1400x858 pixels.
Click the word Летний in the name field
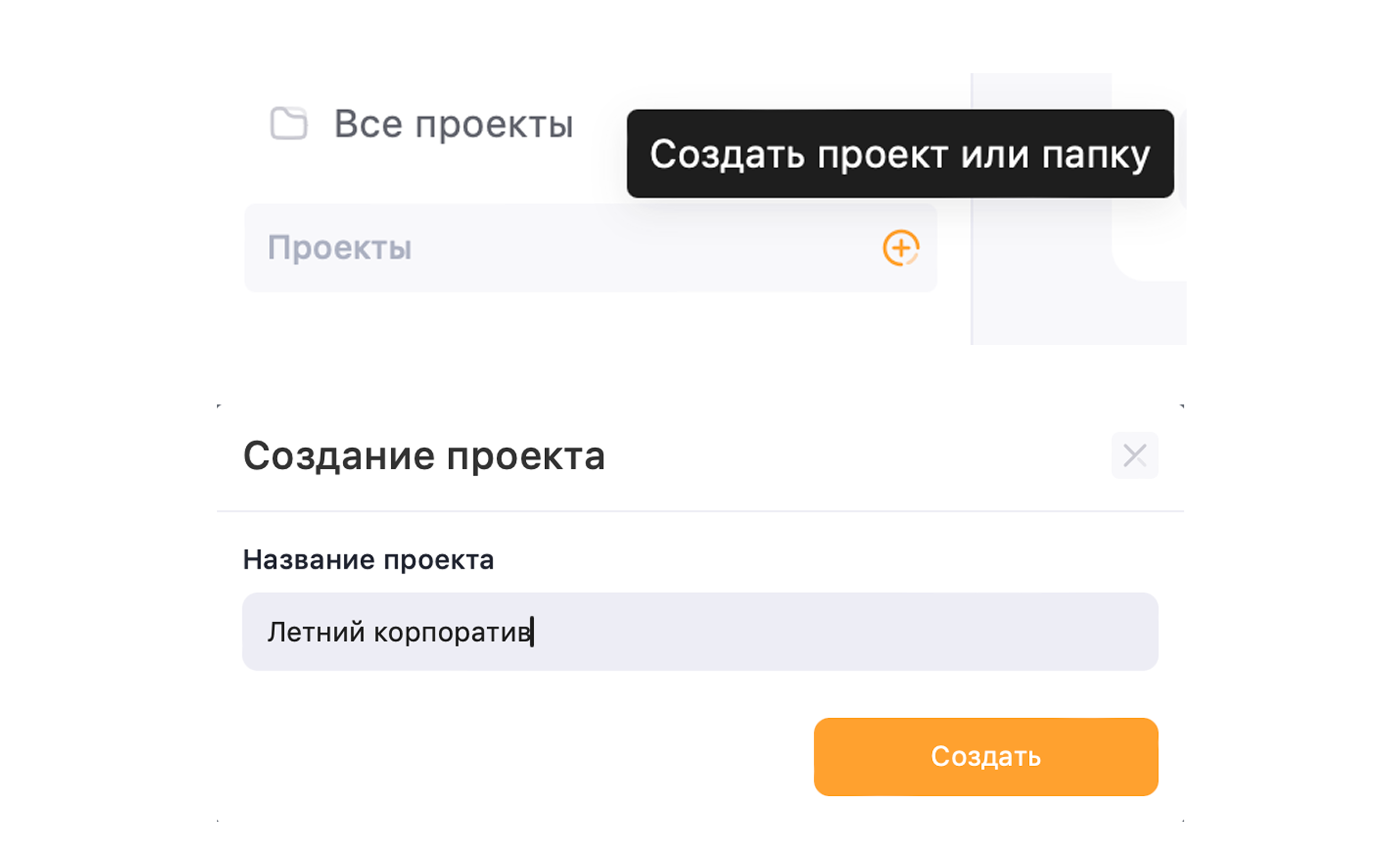[316, 632]
